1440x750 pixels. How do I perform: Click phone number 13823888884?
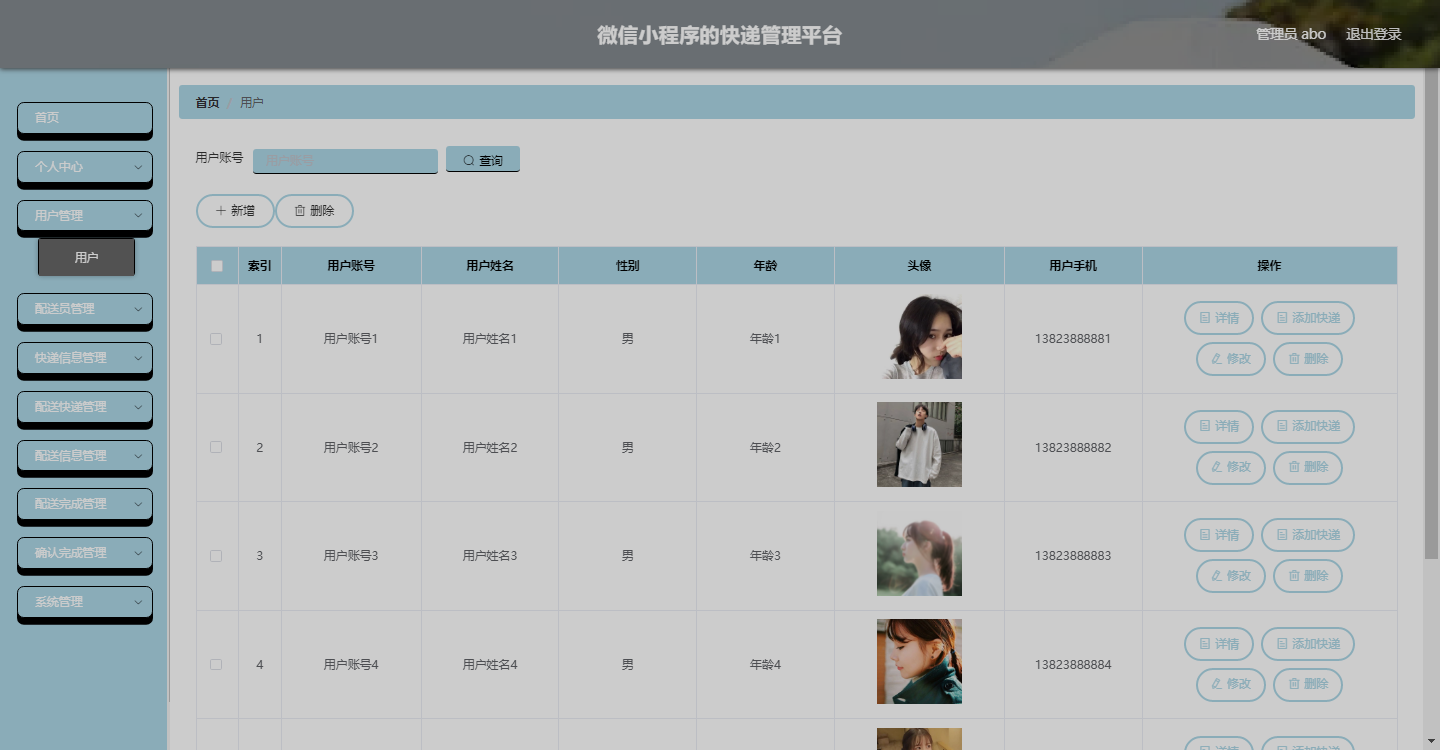pyautogui.click(x=1073, y=664)
